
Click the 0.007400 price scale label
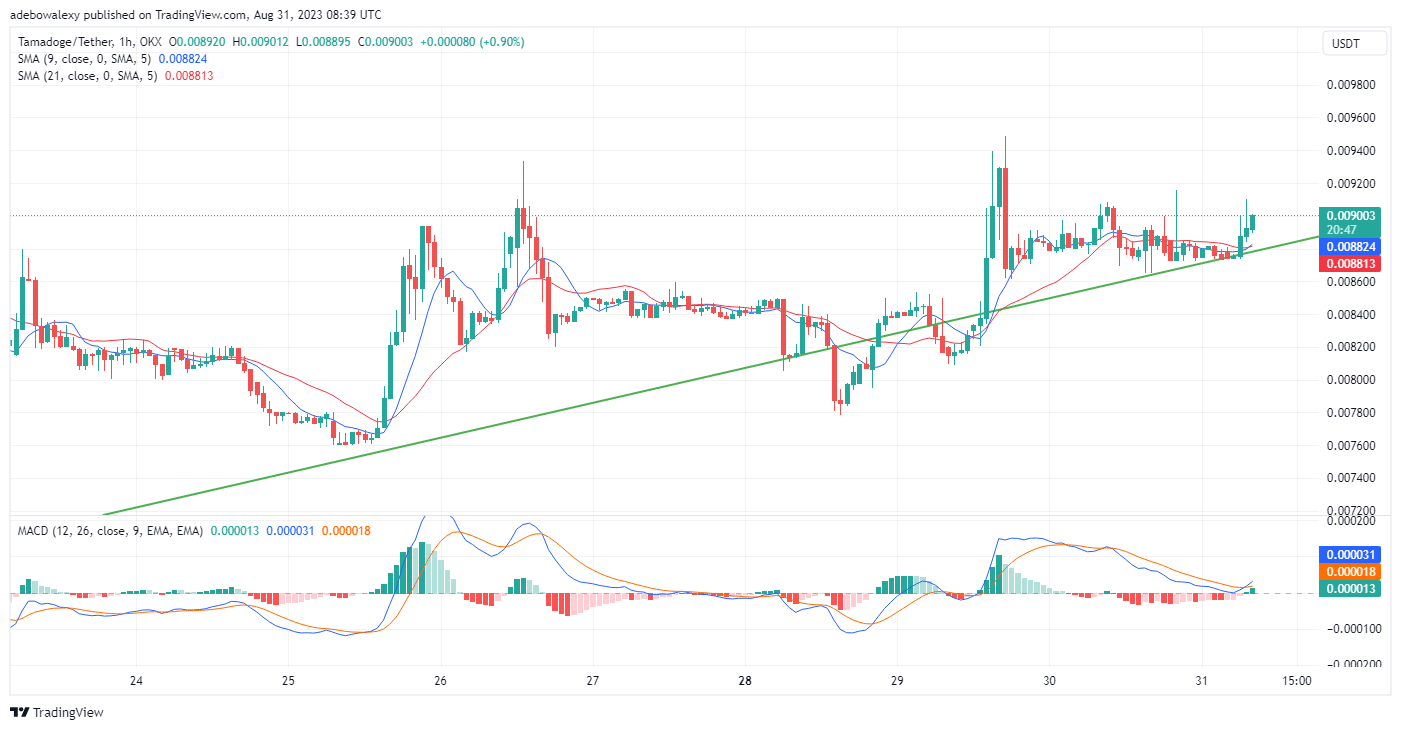1351,479
